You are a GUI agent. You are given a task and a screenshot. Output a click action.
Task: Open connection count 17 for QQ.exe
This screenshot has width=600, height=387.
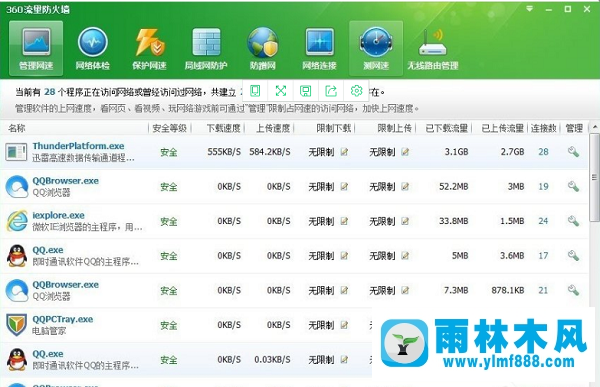[543, 255]
